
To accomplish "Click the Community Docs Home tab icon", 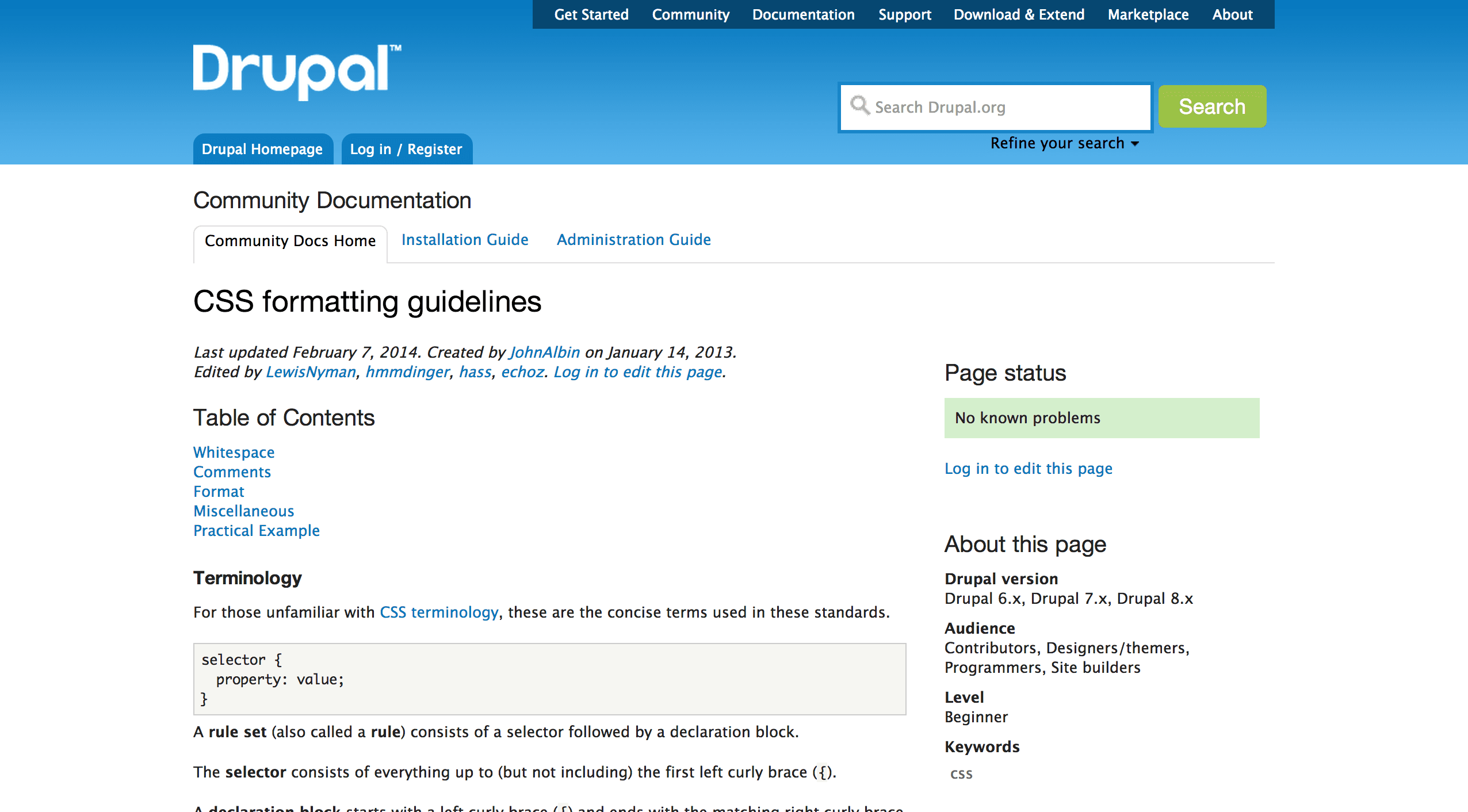I will tap(289, 241).
